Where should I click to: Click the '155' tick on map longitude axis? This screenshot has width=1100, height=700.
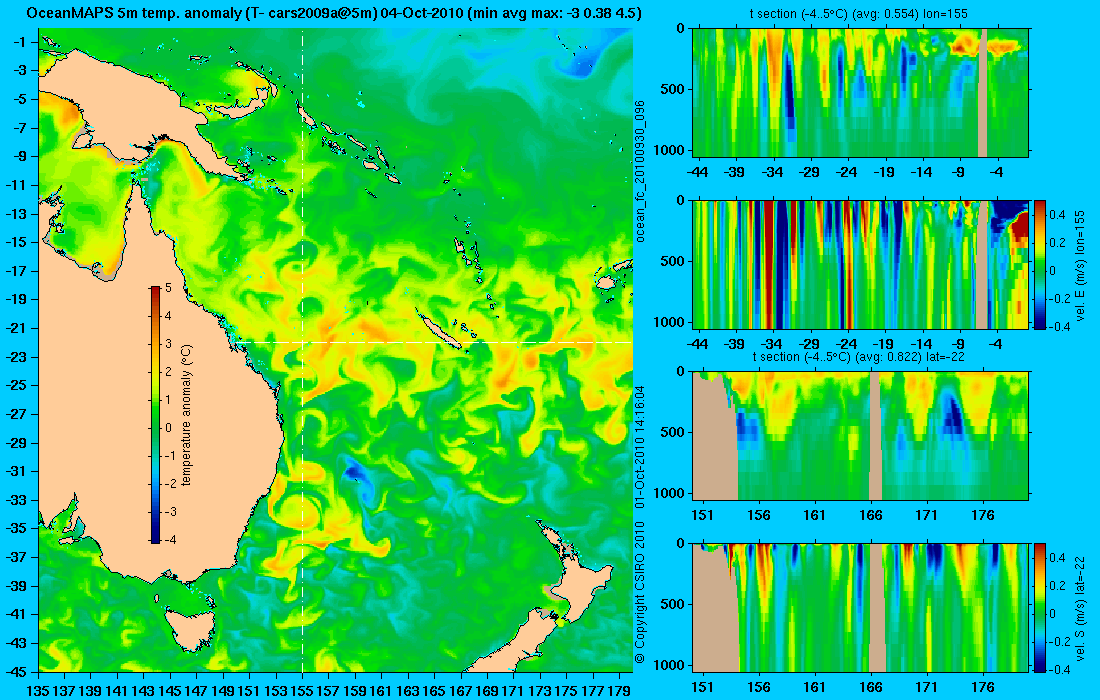tap(302, 691)
